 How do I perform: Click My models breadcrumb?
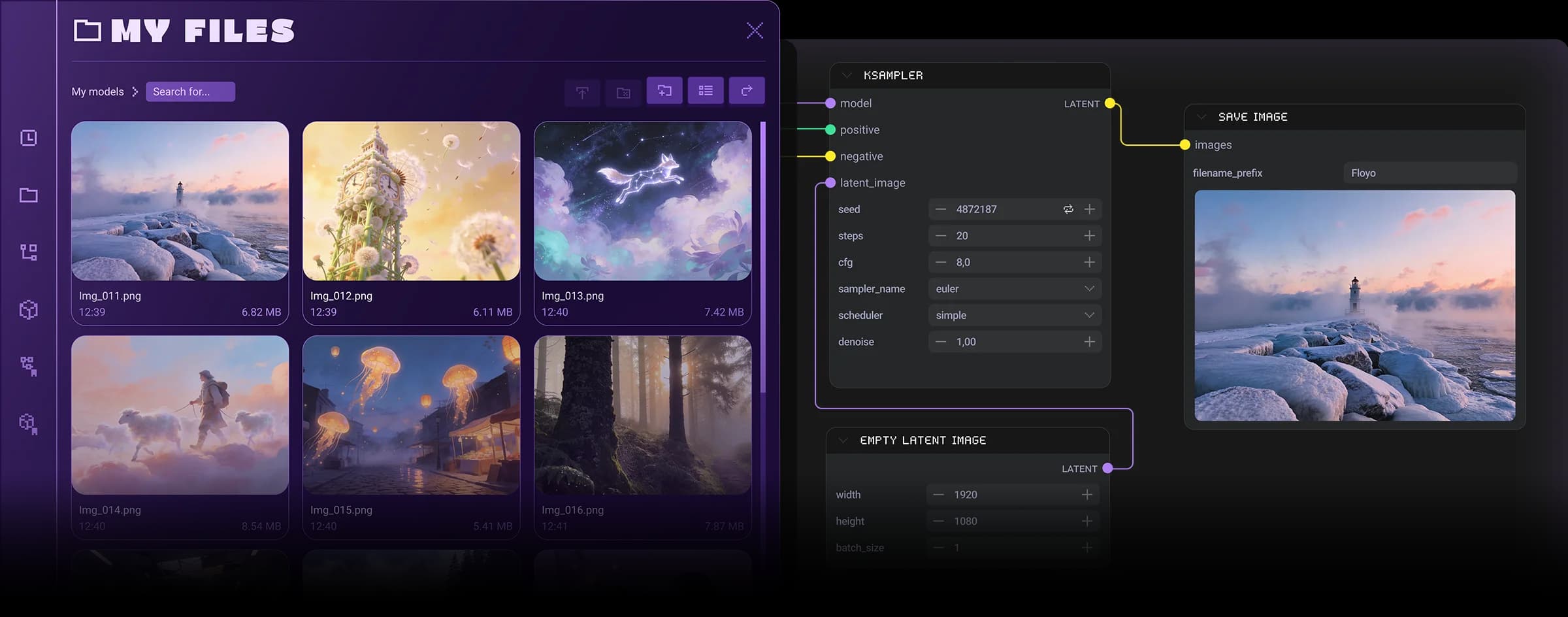pyautogui.click(x=97, y=92)
